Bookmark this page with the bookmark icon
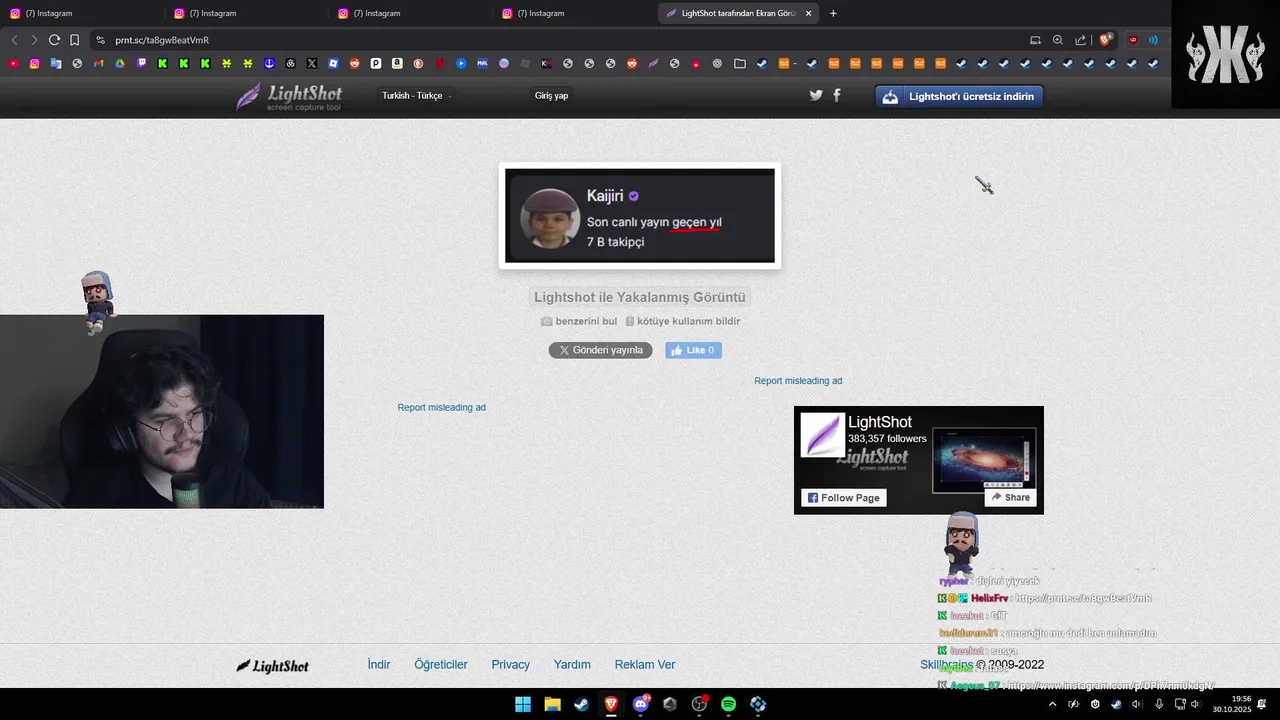 74,40
